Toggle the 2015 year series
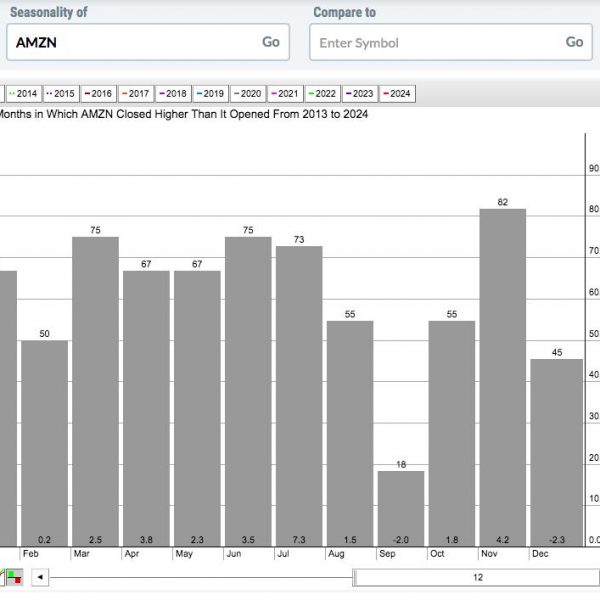This screenshot has width=600, height=600. (61, 94)
